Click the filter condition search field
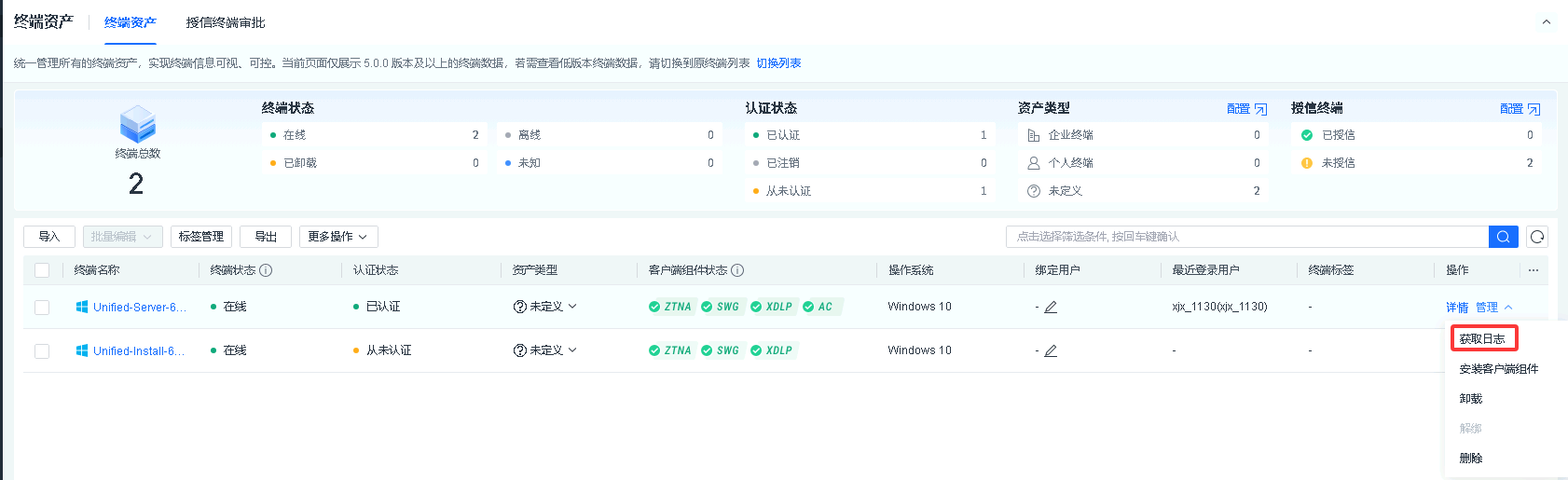1568x480 pixels. coord(1246,237)
